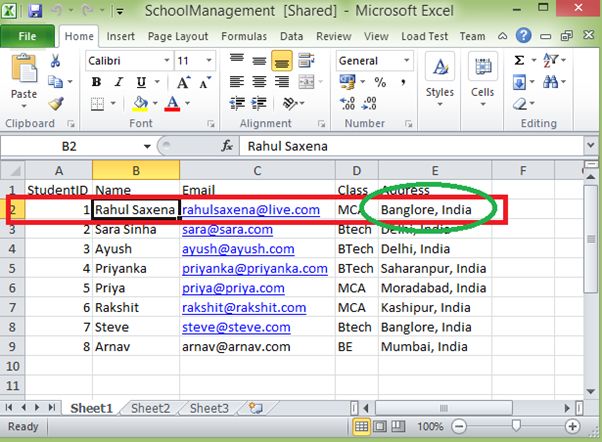Open steve@steve.com link
The width and height of the screenshot is (602, 442).
coord(236,327)
